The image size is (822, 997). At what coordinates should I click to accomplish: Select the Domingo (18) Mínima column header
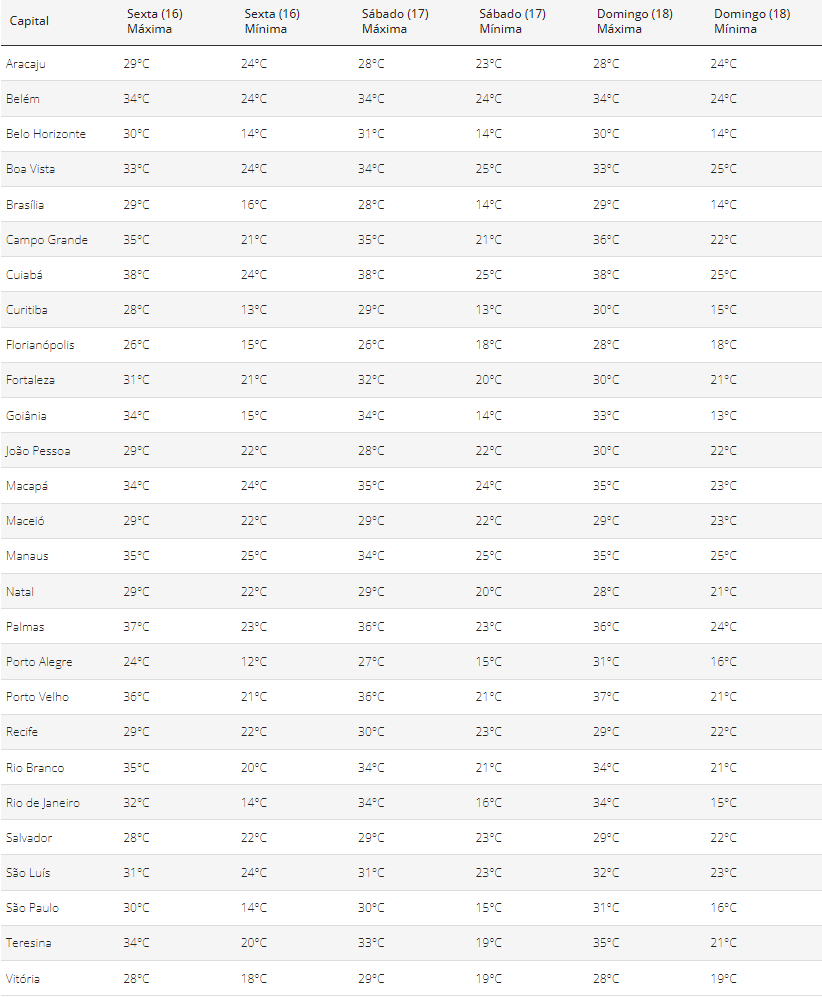(752, 21)
